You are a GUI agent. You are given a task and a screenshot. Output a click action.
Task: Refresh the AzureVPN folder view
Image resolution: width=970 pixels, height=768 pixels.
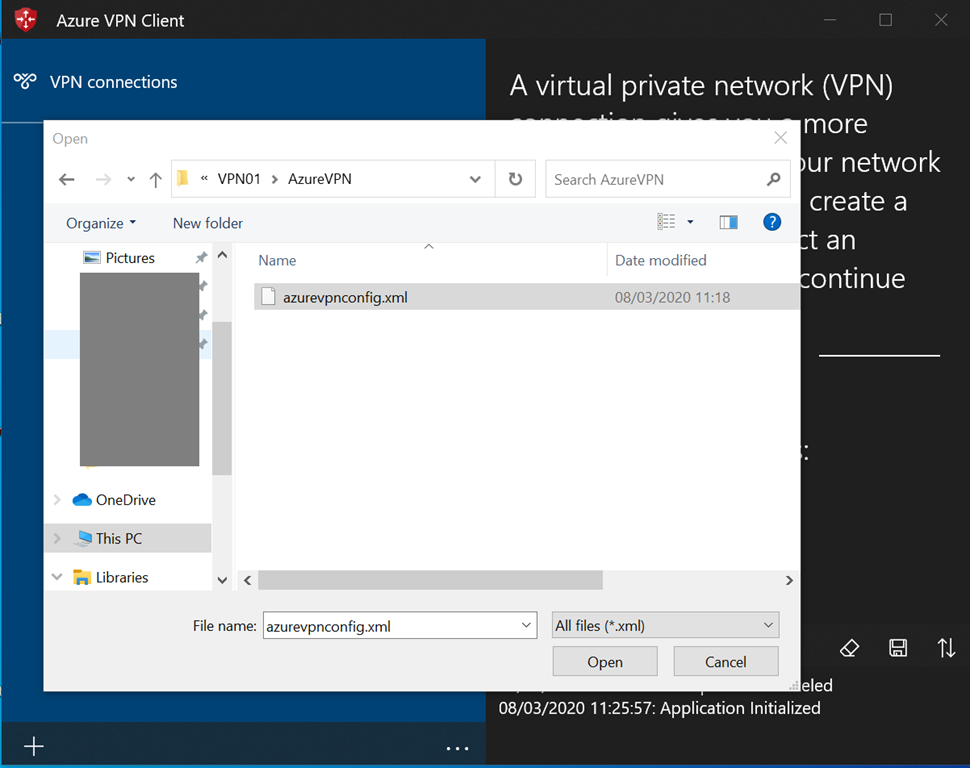pyautogui.click(x=515, y=179)
